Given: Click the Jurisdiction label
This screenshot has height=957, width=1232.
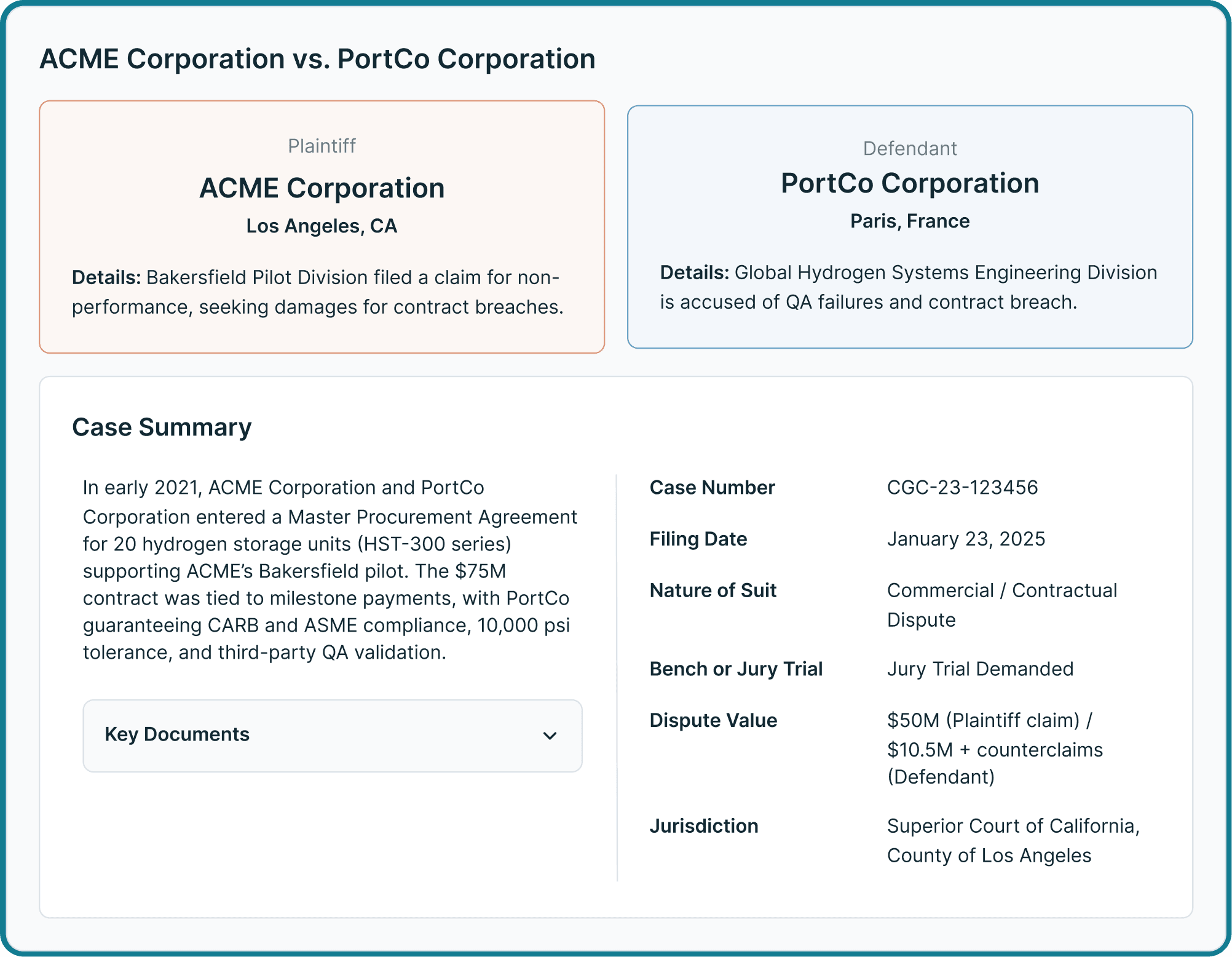Looking at the screenshot, I should click(x=704, y=826).
